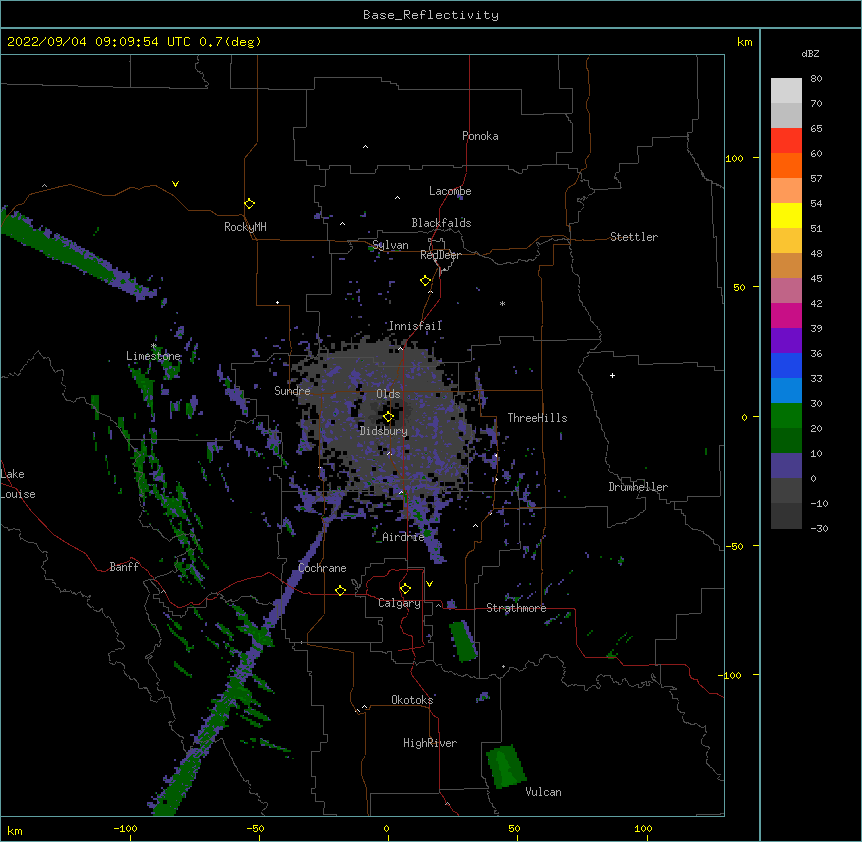Click the -30 value in the dBZ legend
The image size is (862, 842).
[819, 528]
